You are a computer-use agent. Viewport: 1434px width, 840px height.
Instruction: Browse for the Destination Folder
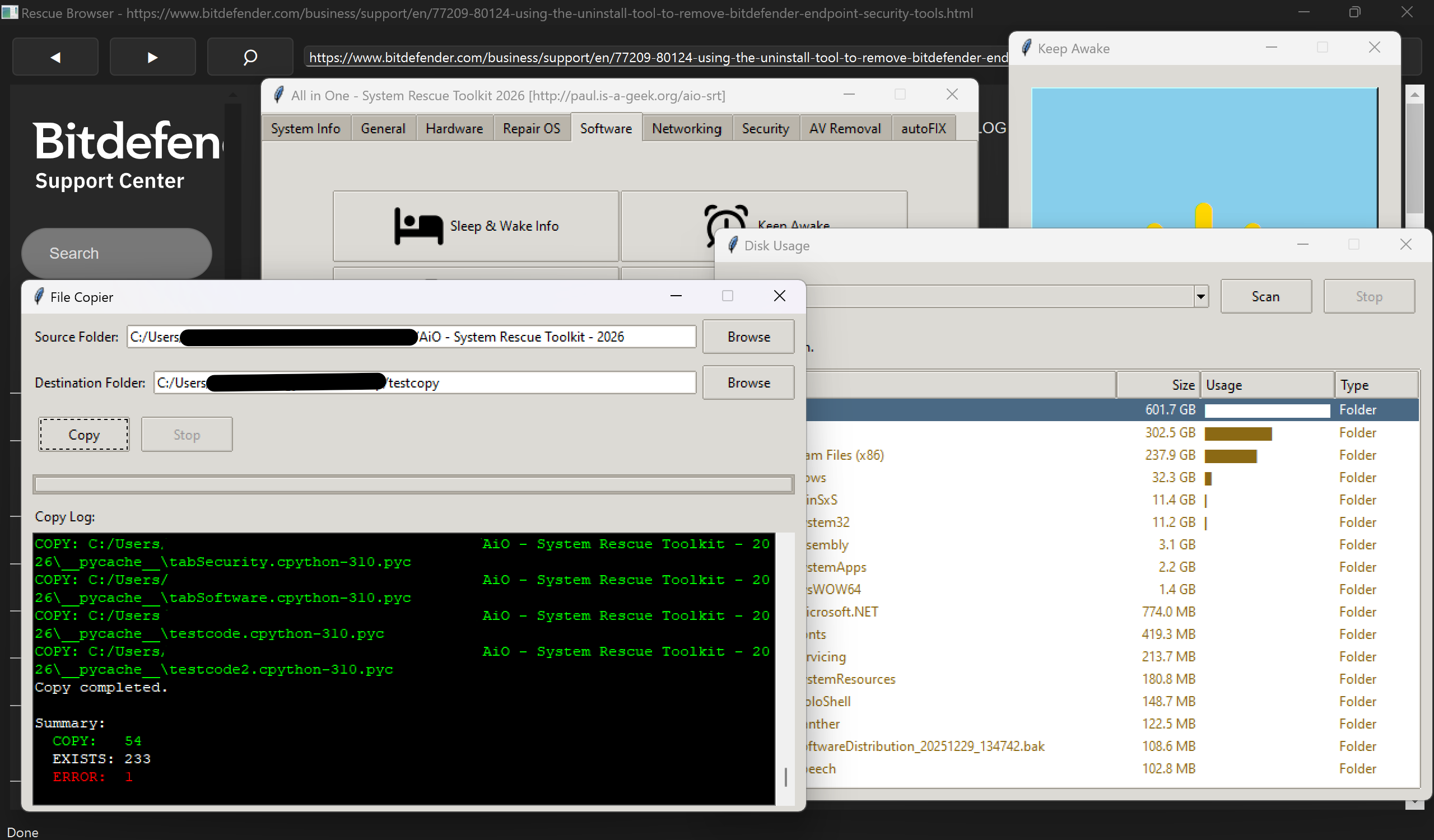(x=748, y=382)
